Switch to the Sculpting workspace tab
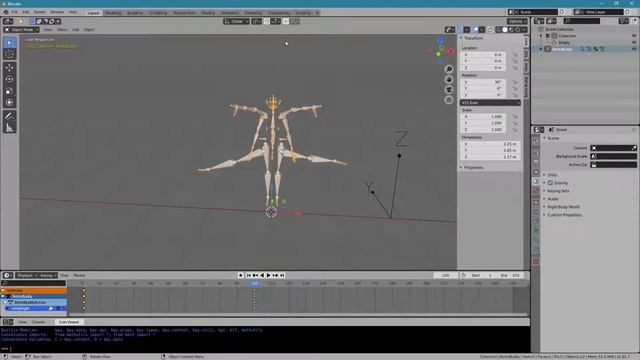Image resolution: width=640 pixels, height=360 pixels. pos(135,13)
